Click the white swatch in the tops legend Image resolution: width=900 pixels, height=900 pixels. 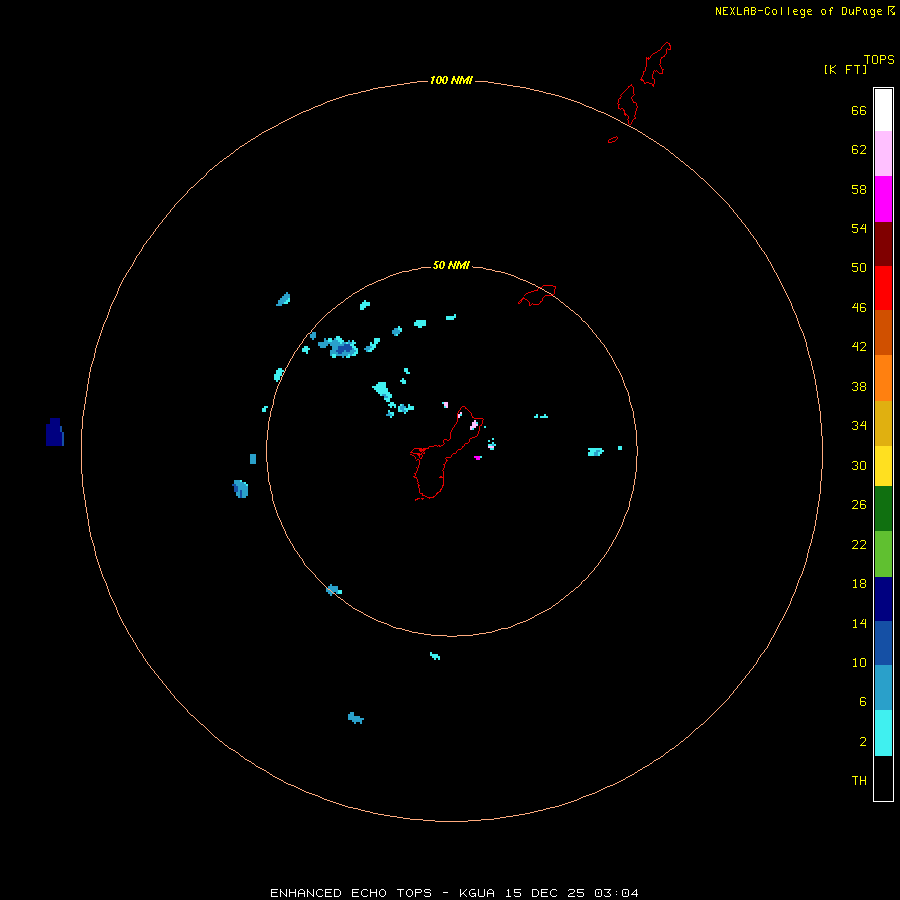click(x=883, y=110)
